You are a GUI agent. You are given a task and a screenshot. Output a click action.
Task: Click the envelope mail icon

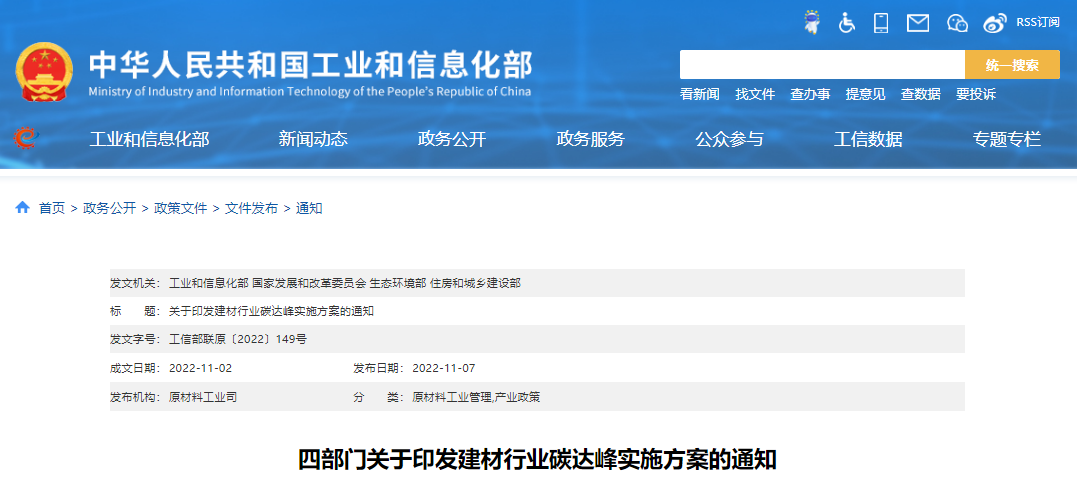[x=918, y=22]
